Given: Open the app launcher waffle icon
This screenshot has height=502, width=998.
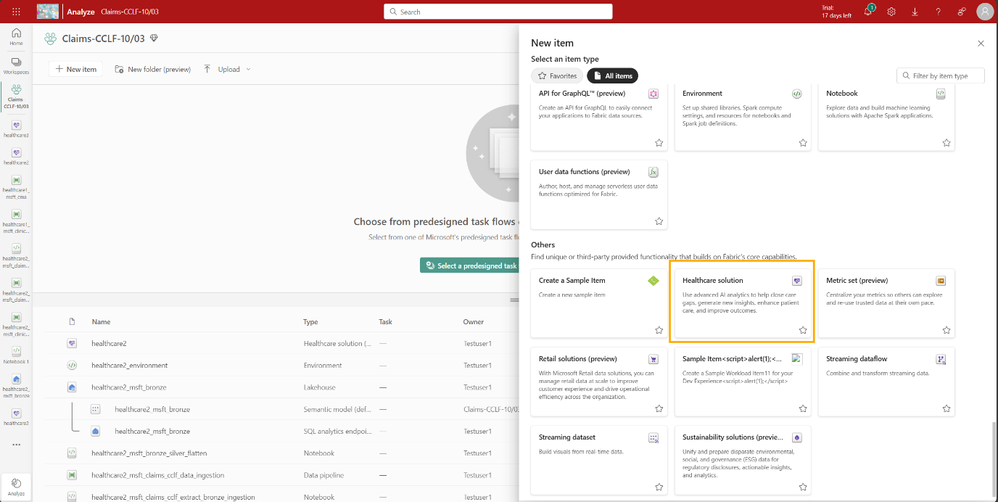Looking at the screenshot, I should 16,11.
